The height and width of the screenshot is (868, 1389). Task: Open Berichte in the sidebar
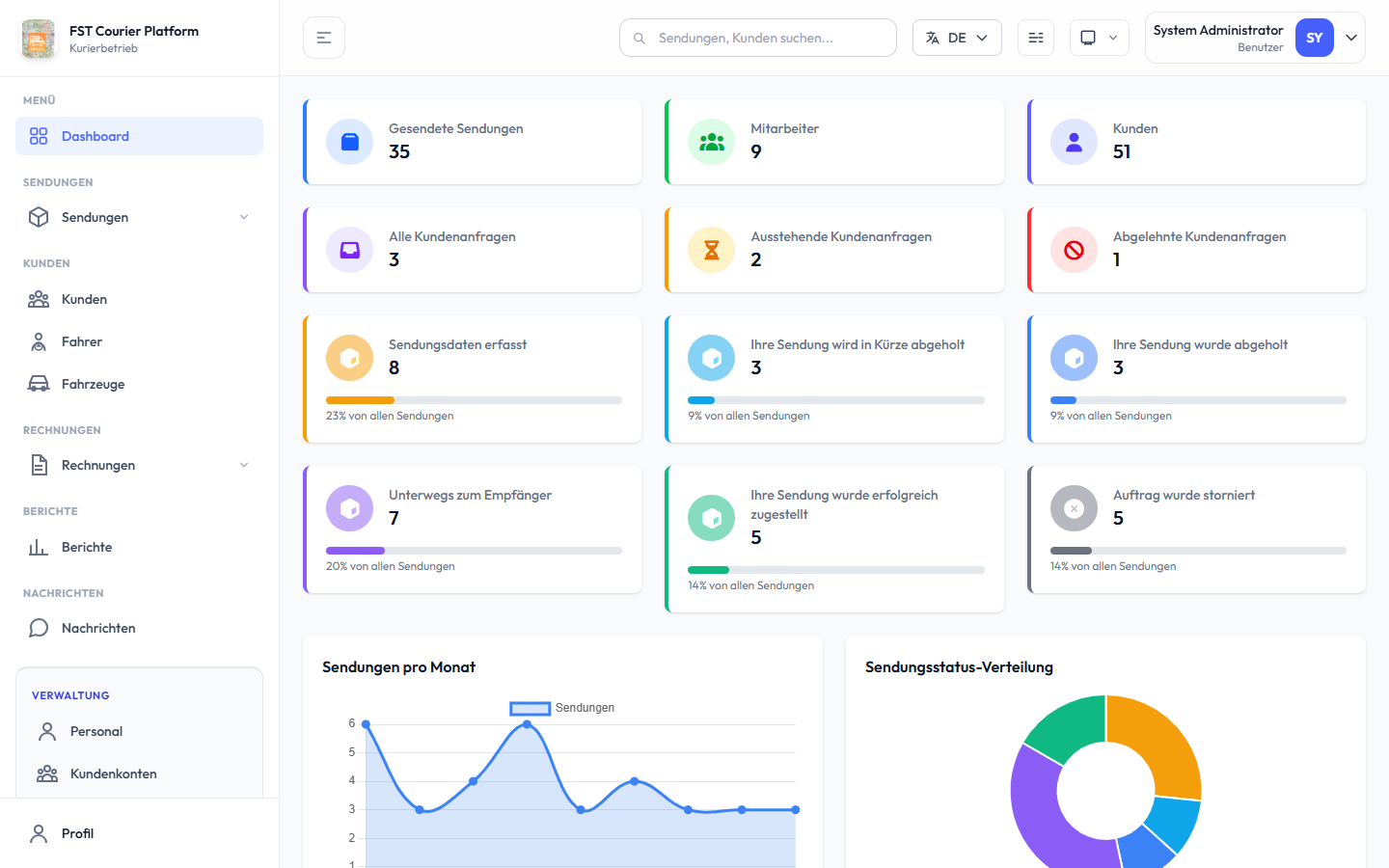click(139, 547)
